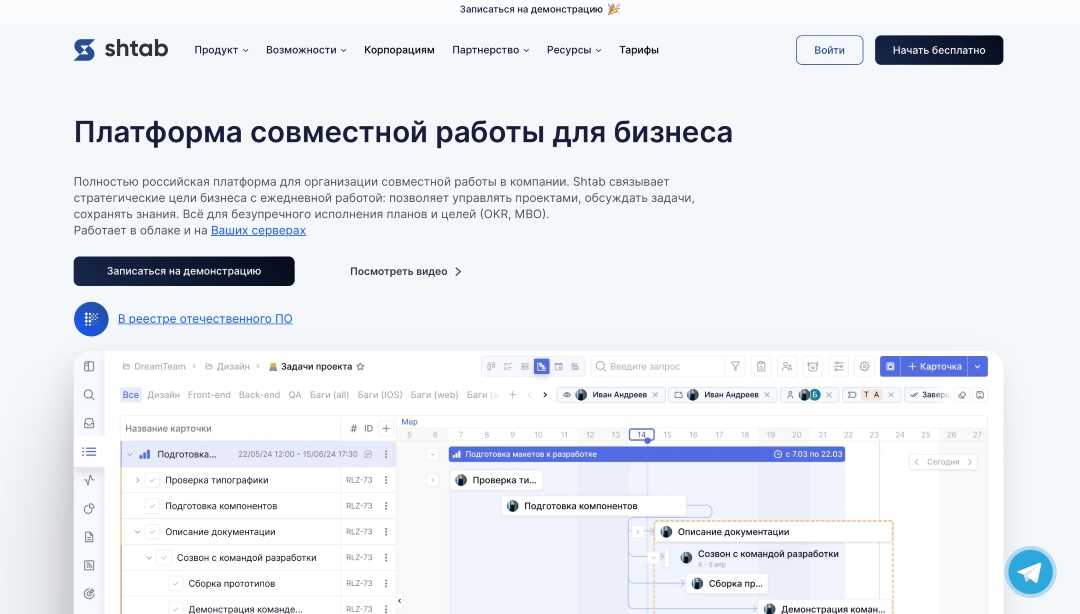This screenshot has height=614, width=1080.
Task: Check the Созвон с командой разработки checkbox
Action: pos(164,557)
